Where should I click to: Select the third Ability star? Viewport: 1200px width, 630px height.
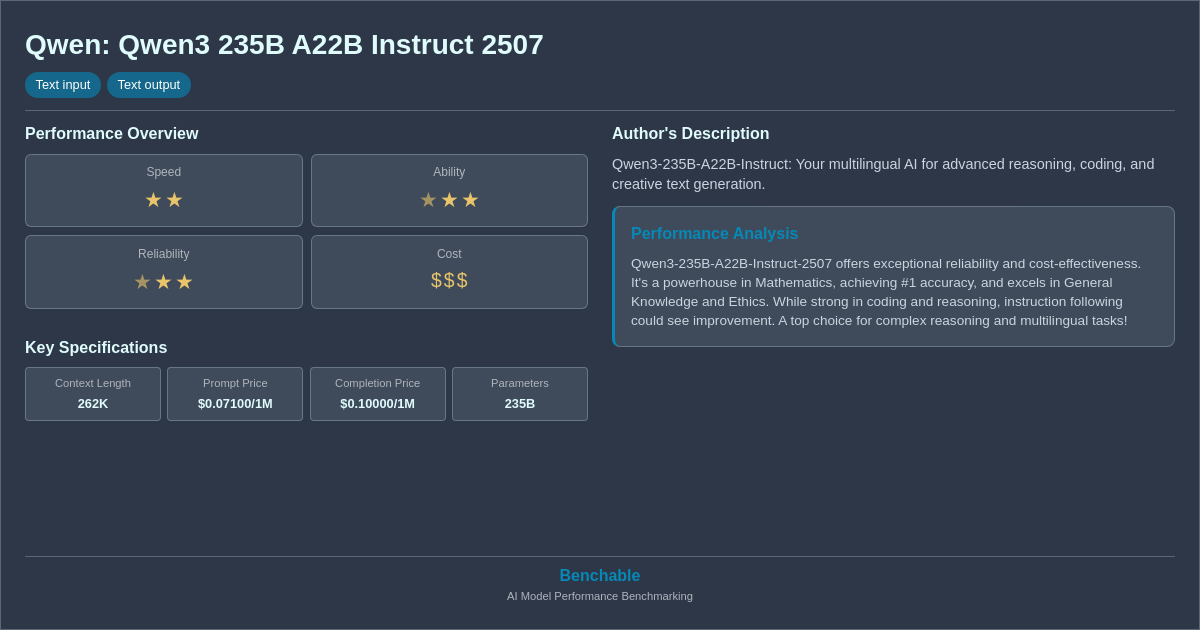(470, 199)
